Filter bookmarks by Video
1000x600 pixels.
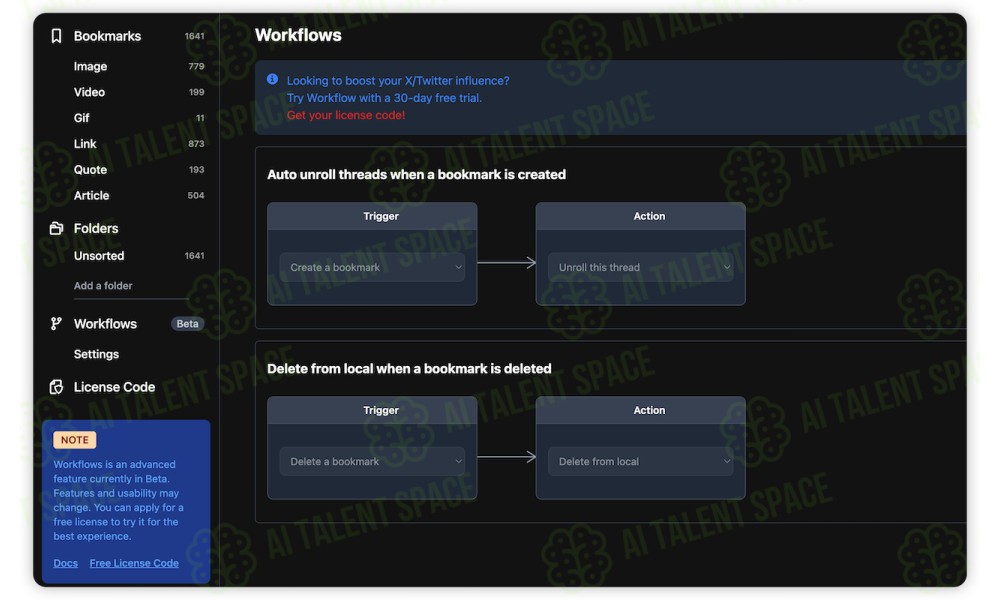pos(89,92)
